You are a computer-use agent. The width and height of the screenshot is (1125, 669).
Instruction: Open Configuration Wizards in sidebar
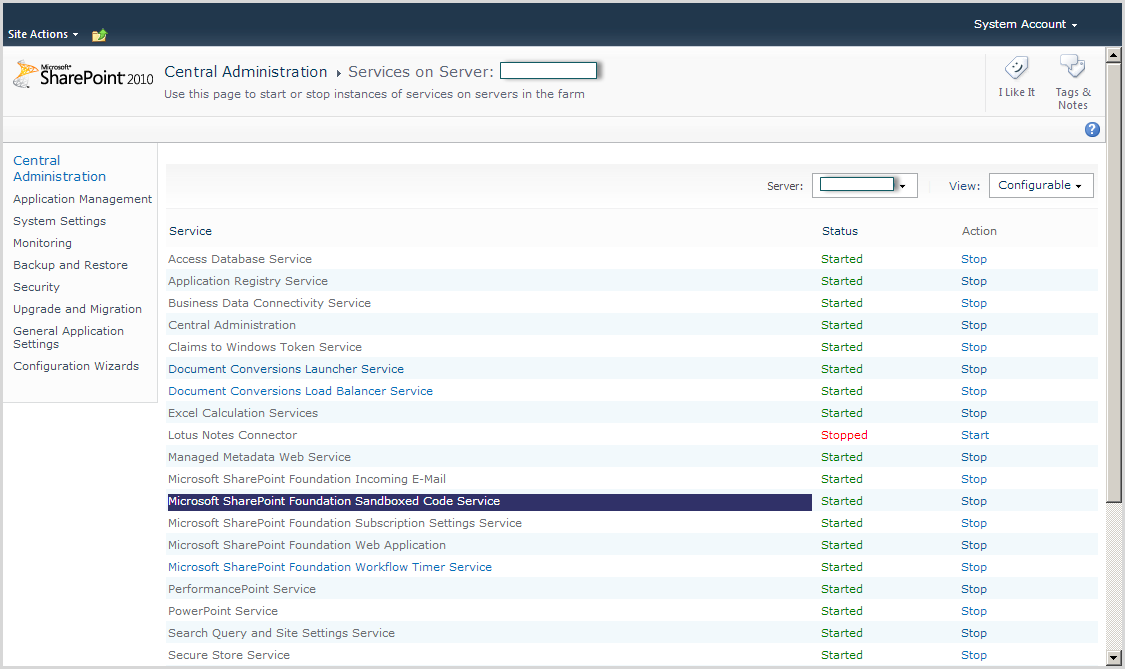click(76, 366)
